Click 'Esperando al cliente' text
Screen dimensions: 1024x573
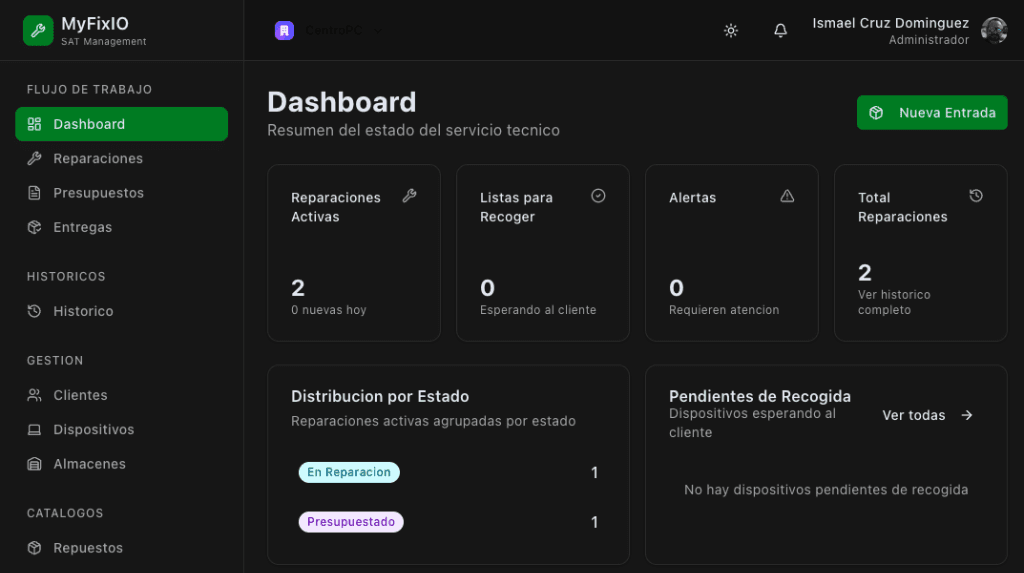click(538, 310)
